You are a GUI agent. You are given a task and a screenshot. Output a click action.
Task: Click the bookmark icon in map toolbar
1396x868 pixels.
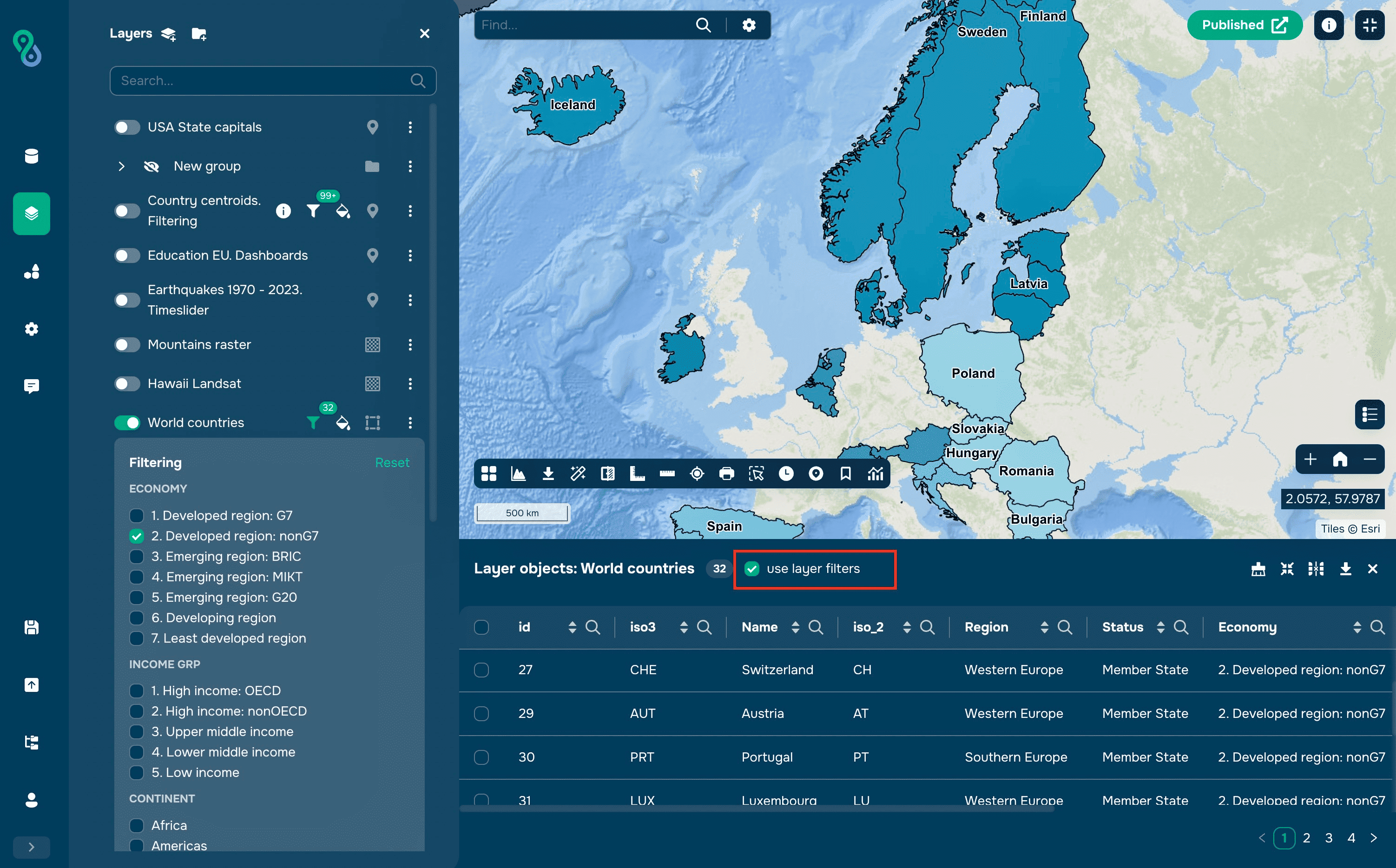tap(845, 473)
